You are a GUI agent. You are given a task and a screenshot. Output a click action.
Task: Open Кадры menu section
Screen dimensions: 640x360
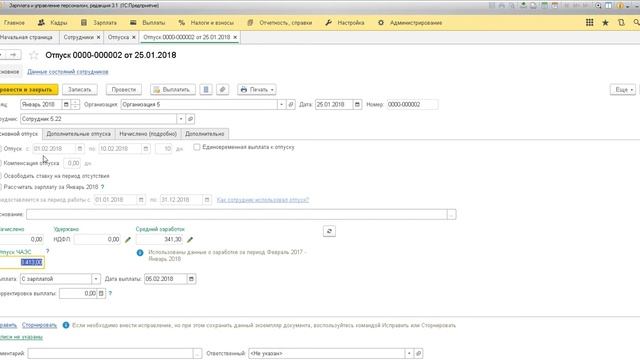pos(52,23)
